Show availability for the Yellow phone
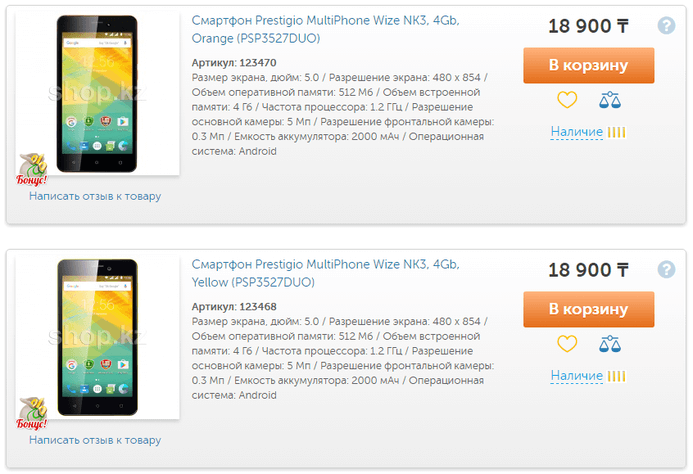This screenshot has width=693, height=474. point(576,376)
